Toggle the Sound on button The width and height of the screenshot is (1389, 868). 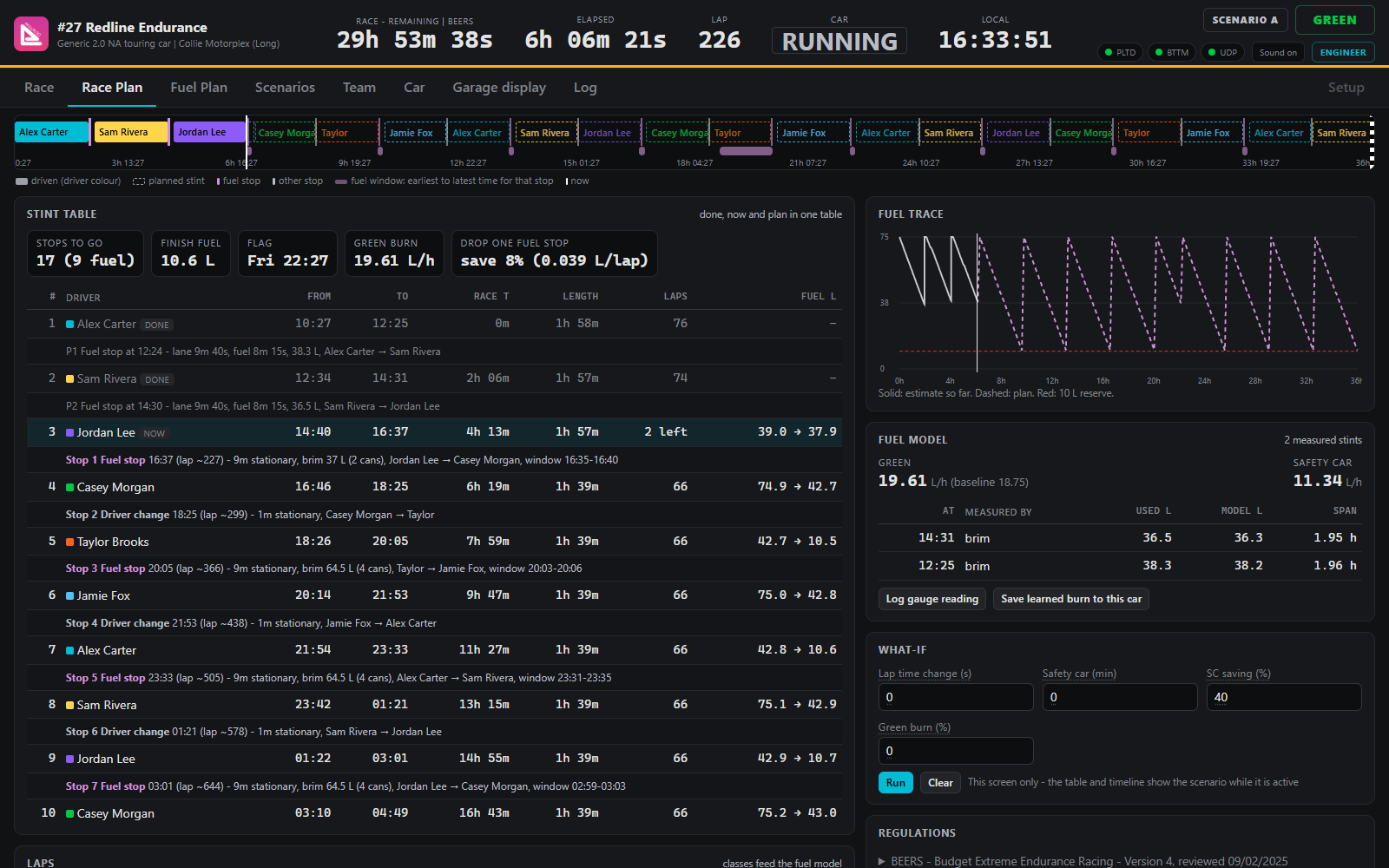pyautogui.click(x=1278, y=52)
